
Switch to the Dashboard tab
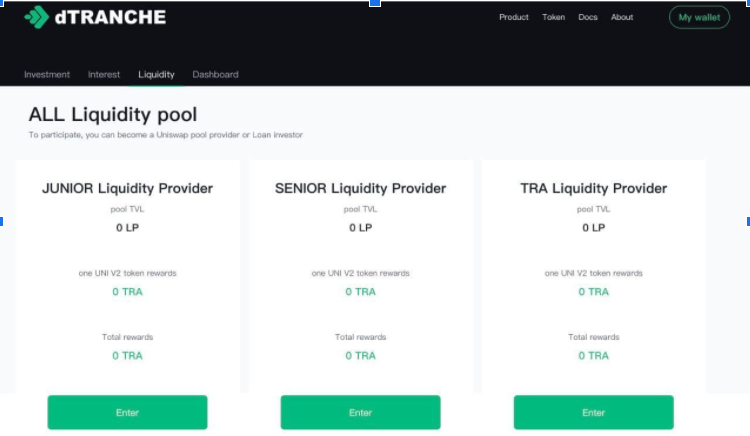(215, 75)
